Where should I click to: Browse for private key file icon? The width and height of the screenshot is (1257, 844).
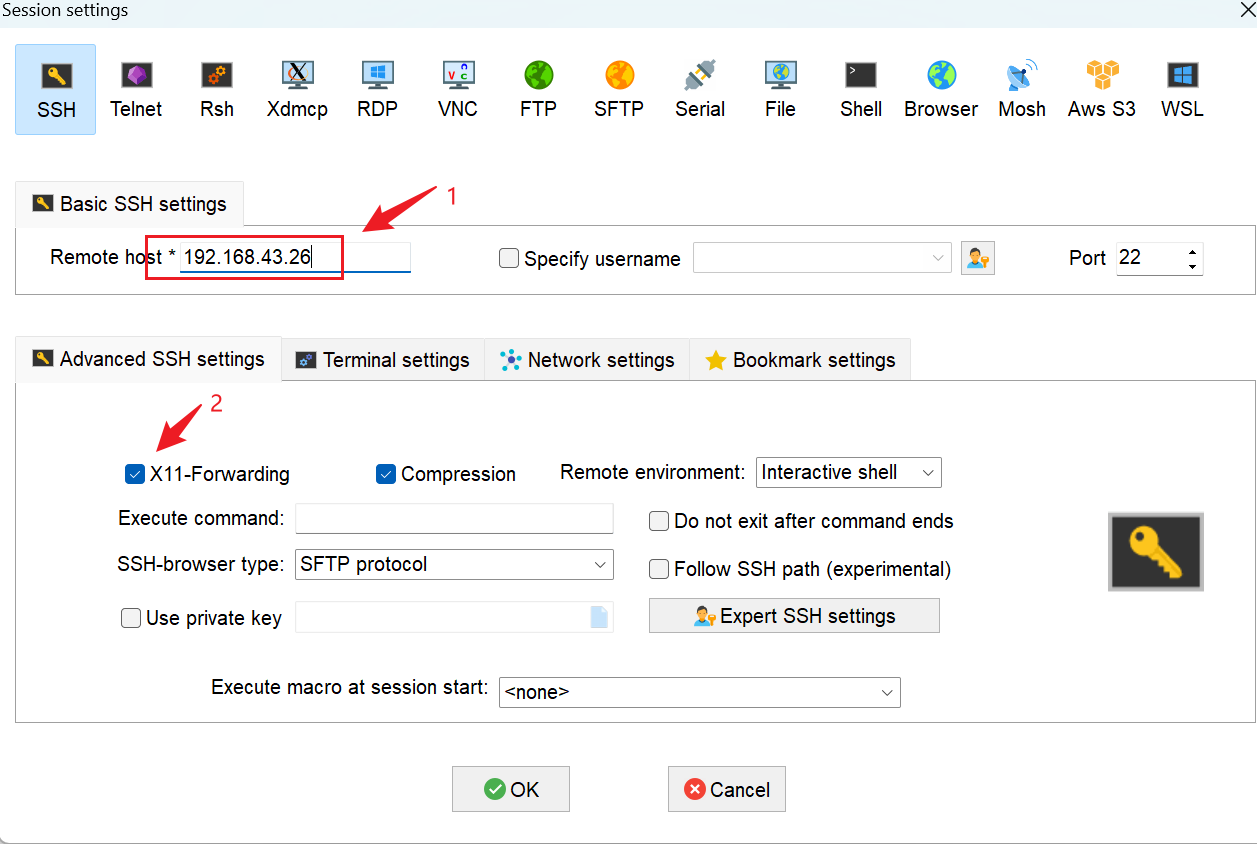pyautogui.click(x=599, y=617)
